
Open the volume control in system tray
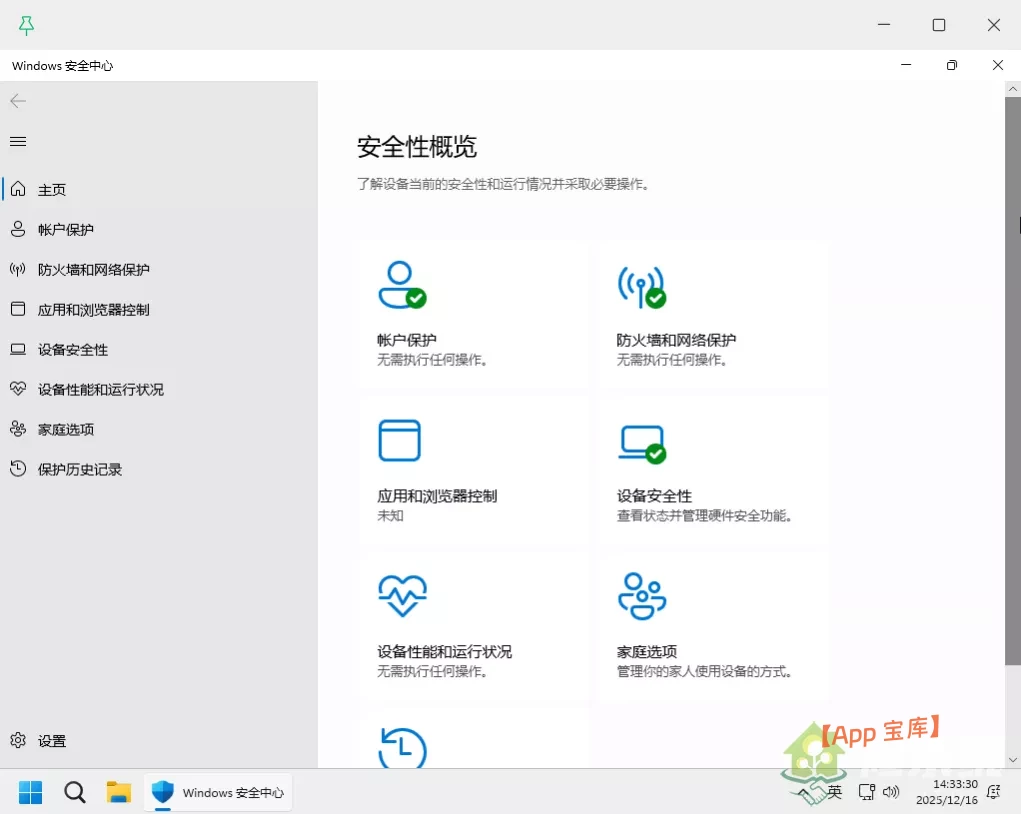click(x=890, y=792)
